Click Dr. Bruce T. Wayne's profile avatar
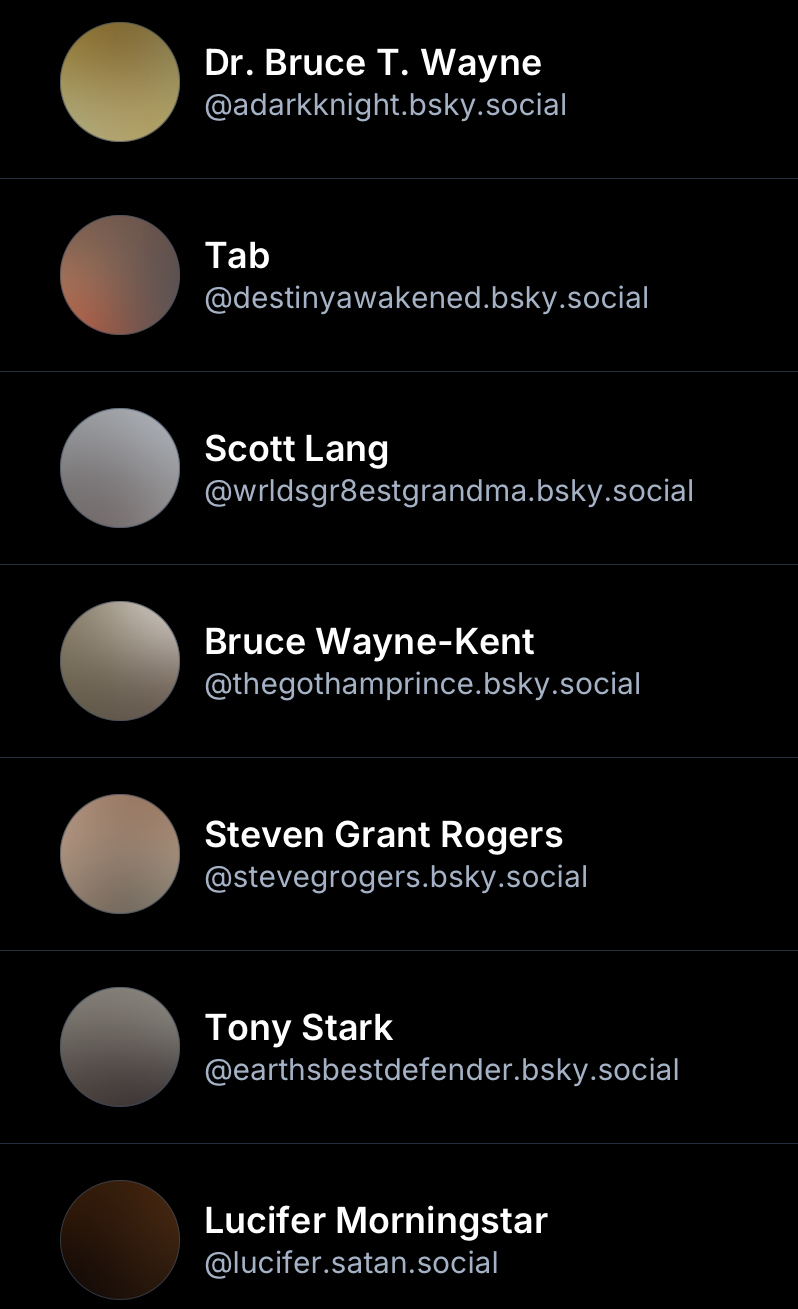The width and height of the screenshot is (798, 1309). (x=120, y=82)
